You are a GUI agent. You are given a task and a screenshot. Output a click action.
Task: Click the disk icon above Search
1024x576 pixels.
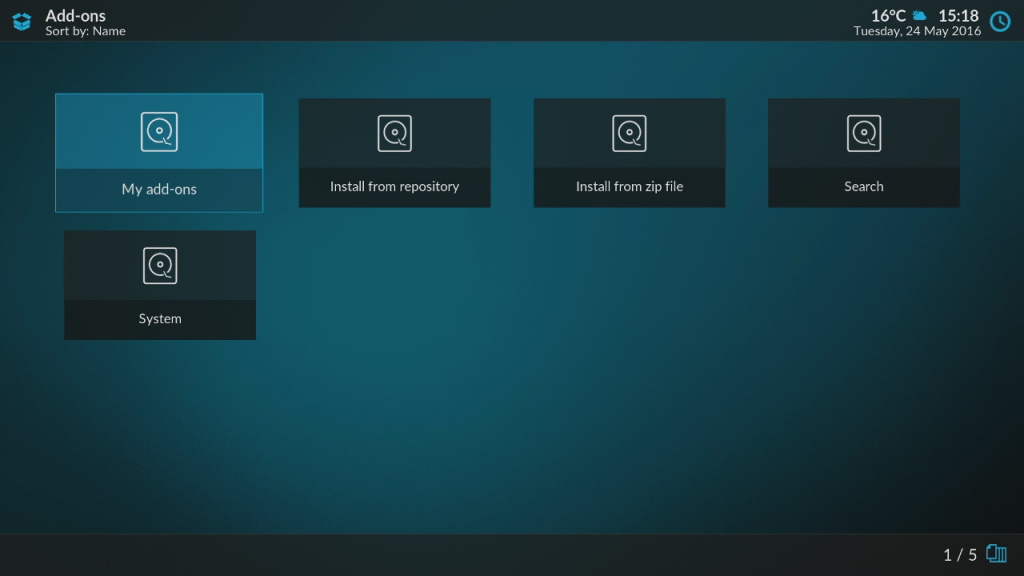click(x=864, y=133)
